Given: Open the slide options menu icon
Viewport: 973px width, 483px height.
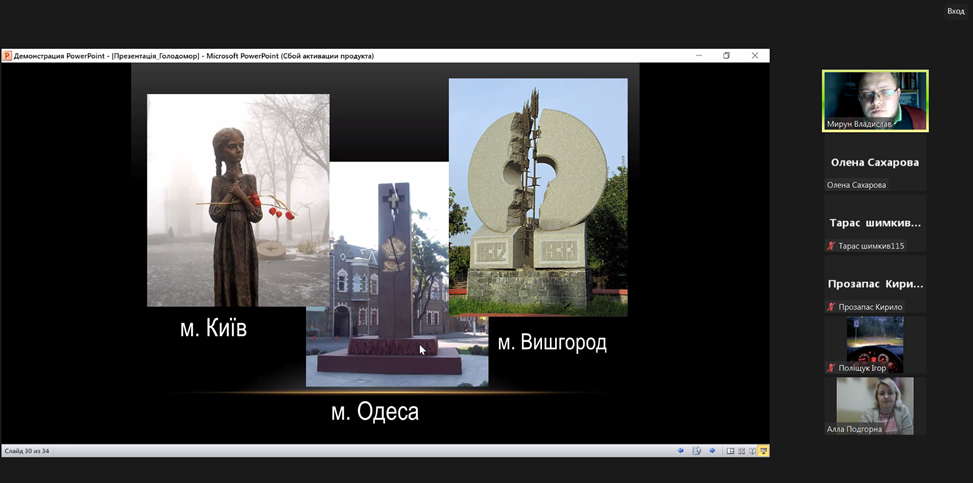Looking at the screenshot, I should click(x=696, y=451).
